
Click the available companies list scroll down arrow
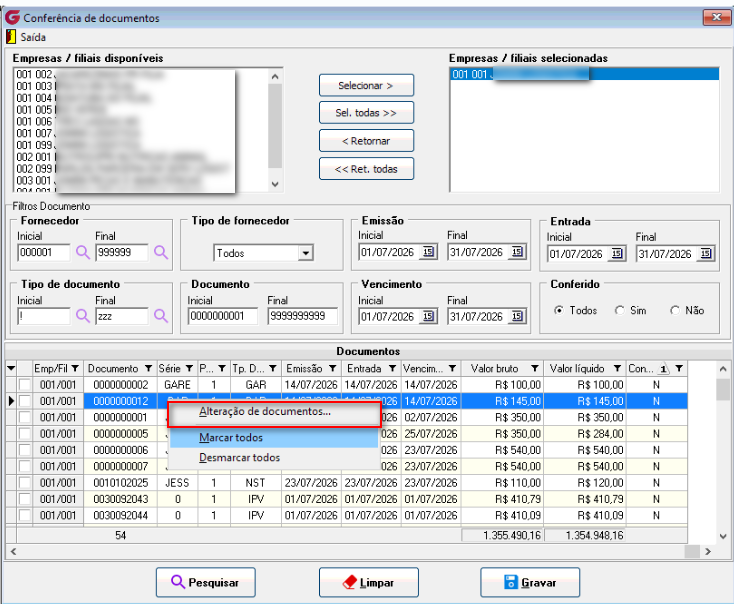coord(275,184)
